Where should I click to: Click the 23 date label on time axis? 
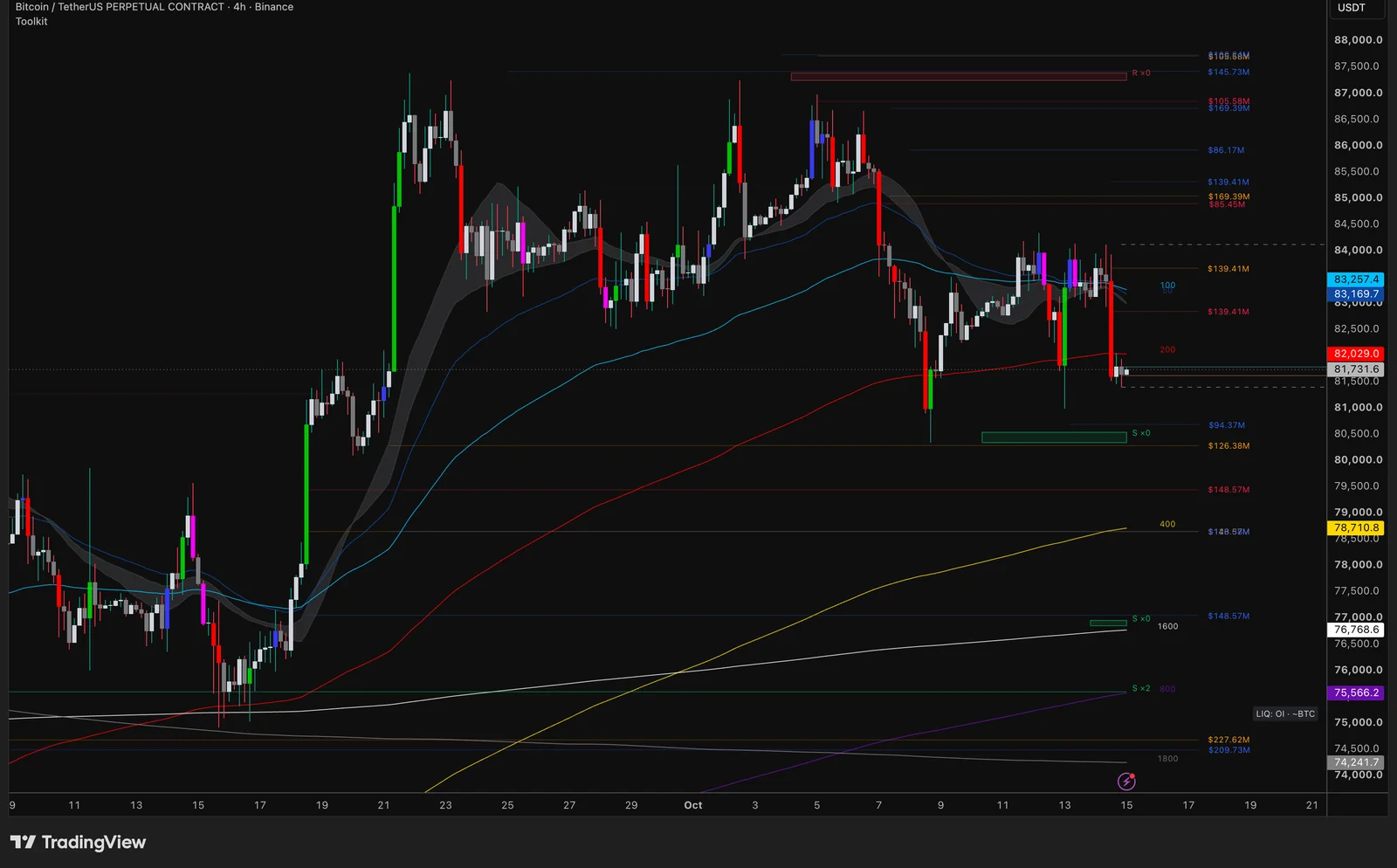(445, 805)
